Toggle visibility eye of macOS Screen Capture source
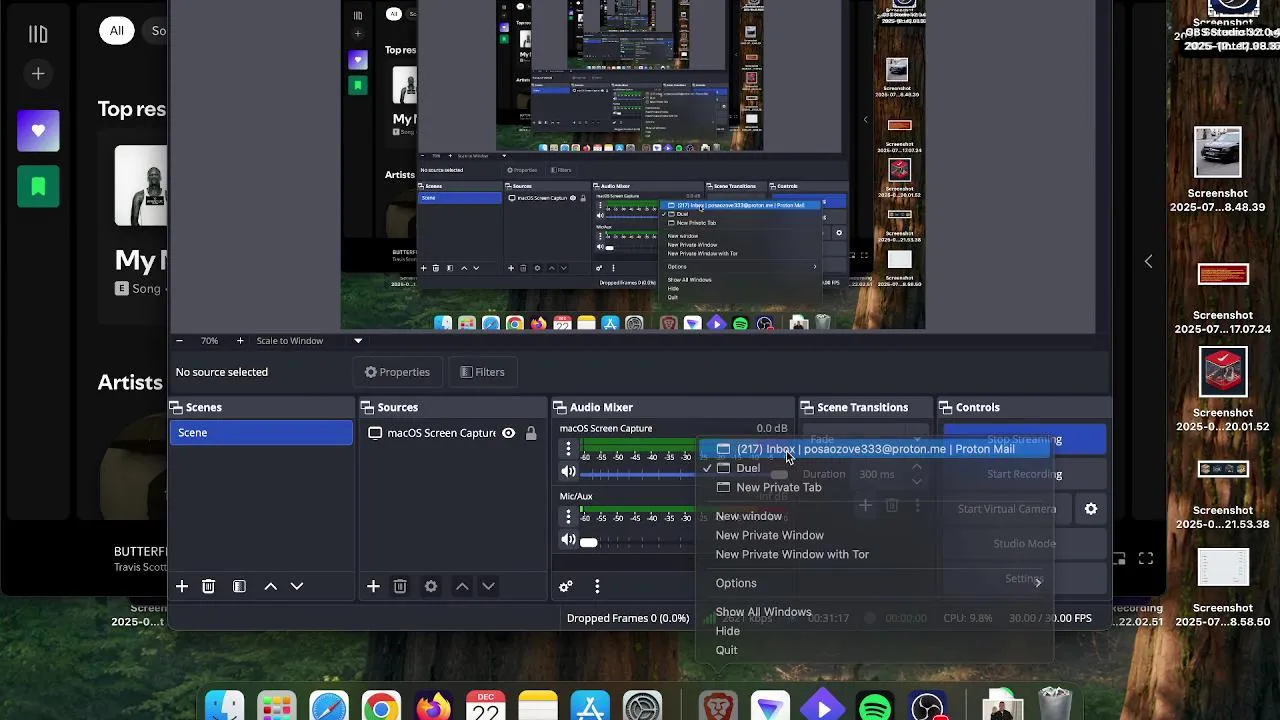The width and height of the screenshot is (1280, 720). coord(508,433)
